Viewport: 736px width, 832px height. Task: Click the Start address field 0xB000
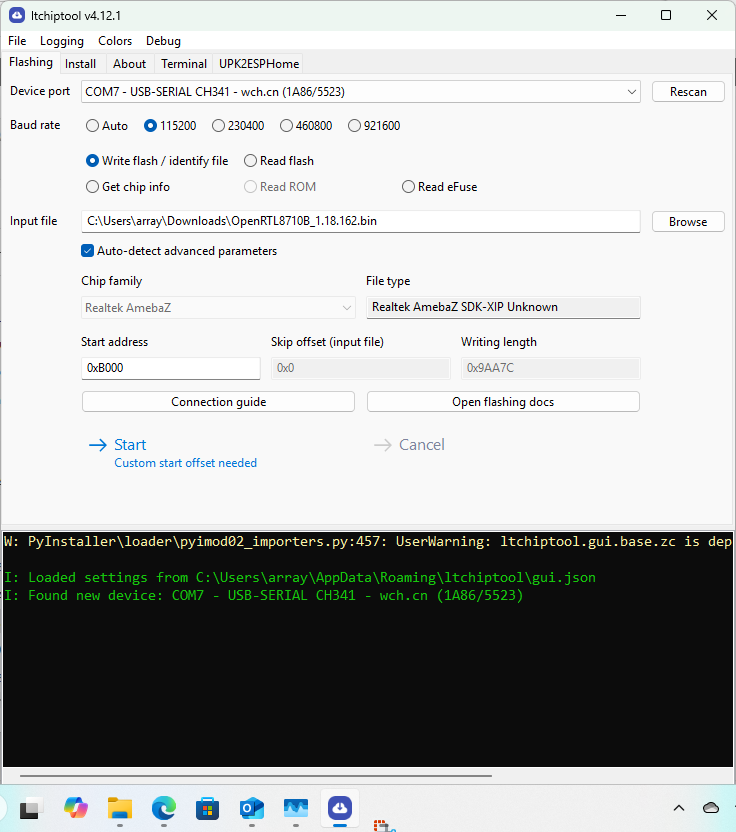pyautogui.click(x=170, y=368)
